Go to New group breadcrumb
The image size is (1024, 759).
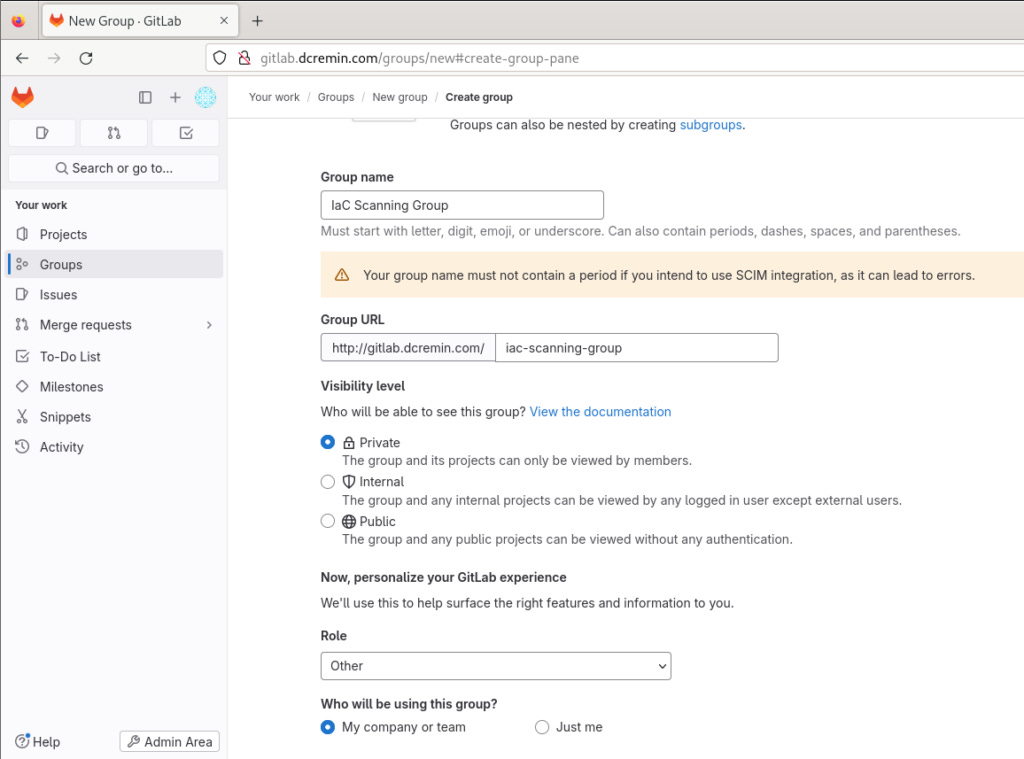point(400,97)
